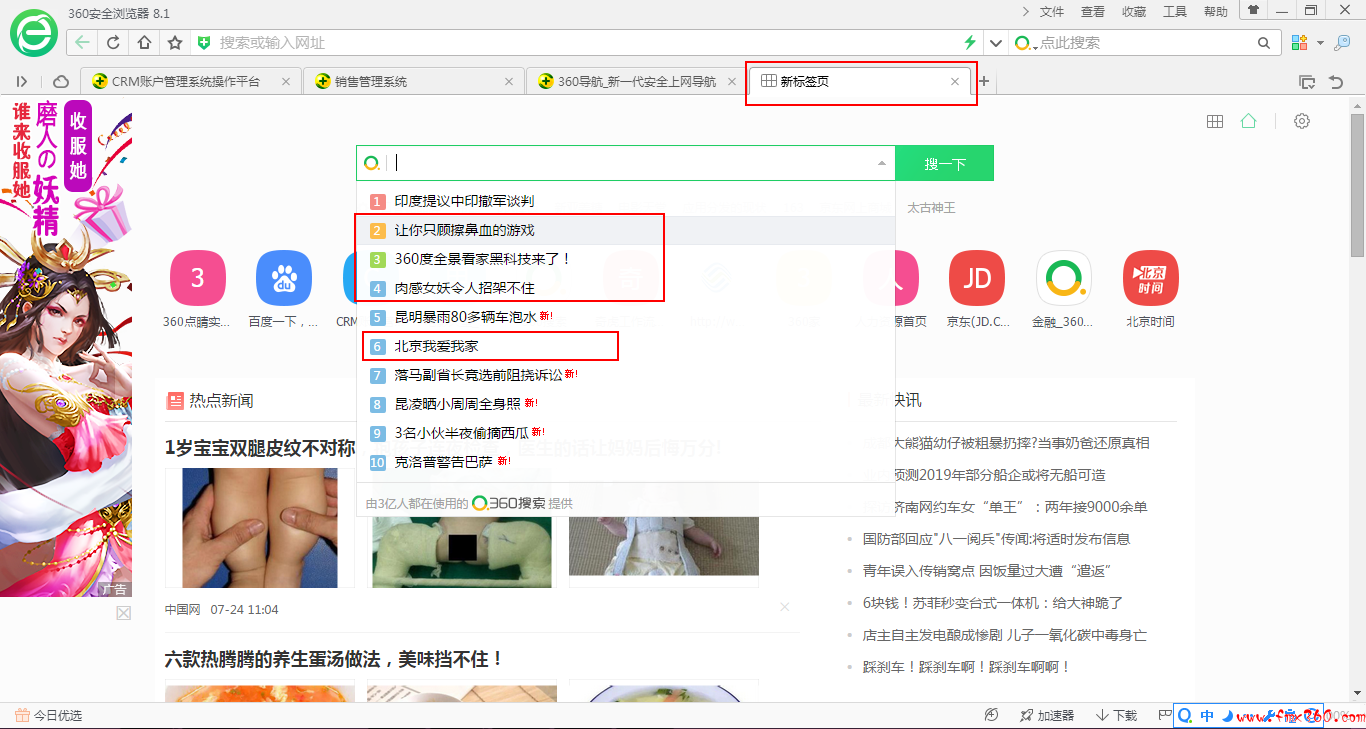Expand the address bar dropdown arrow
1366x729 pixels.
click(x=995, y=43)
